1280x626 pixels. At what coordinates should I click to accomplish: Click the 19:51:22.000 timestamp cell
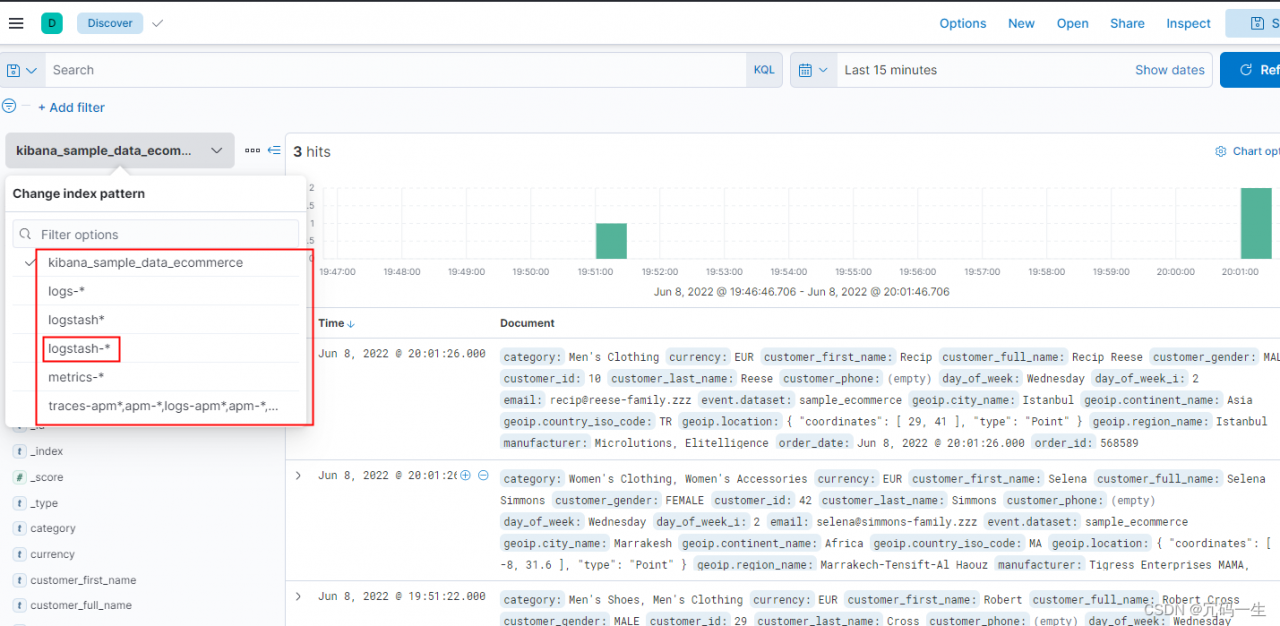tap(402, 596)
